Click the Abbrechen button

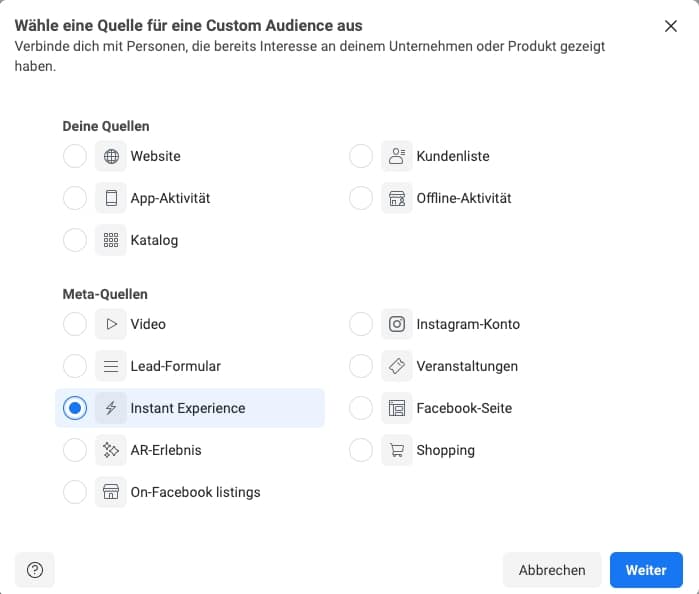click(552, 570)
